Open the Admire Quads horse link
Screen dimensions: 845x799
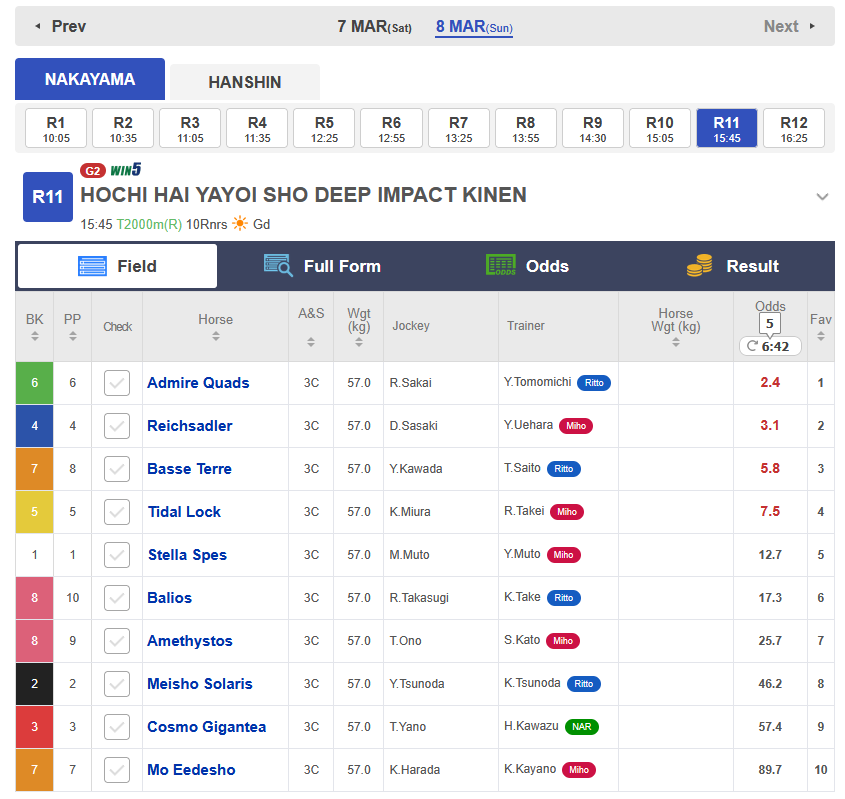pyautogui.click(x=198, y=383)
